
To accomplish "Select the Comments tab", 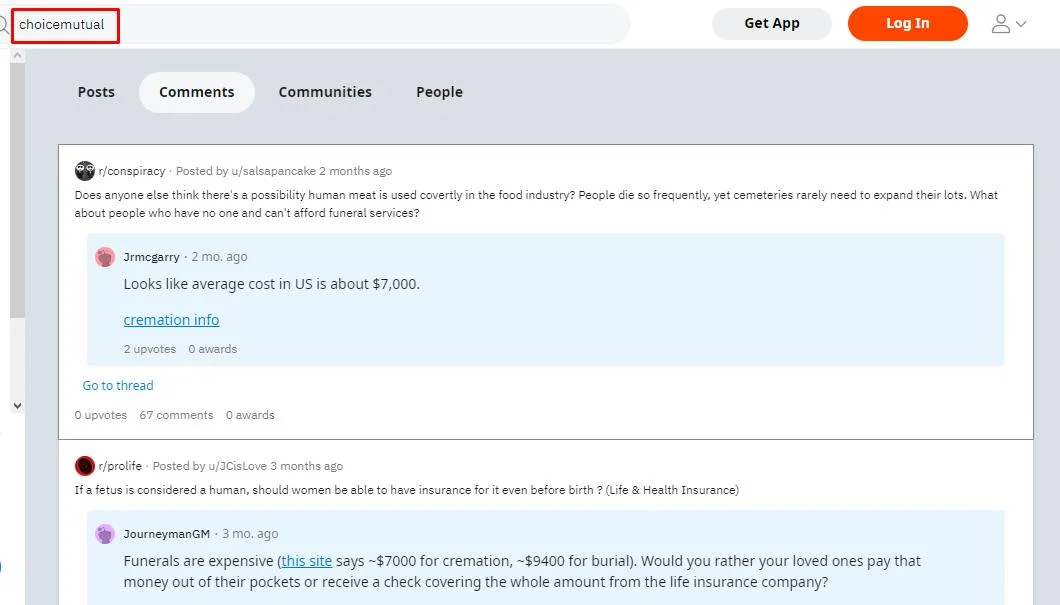I will coord(197,92).
